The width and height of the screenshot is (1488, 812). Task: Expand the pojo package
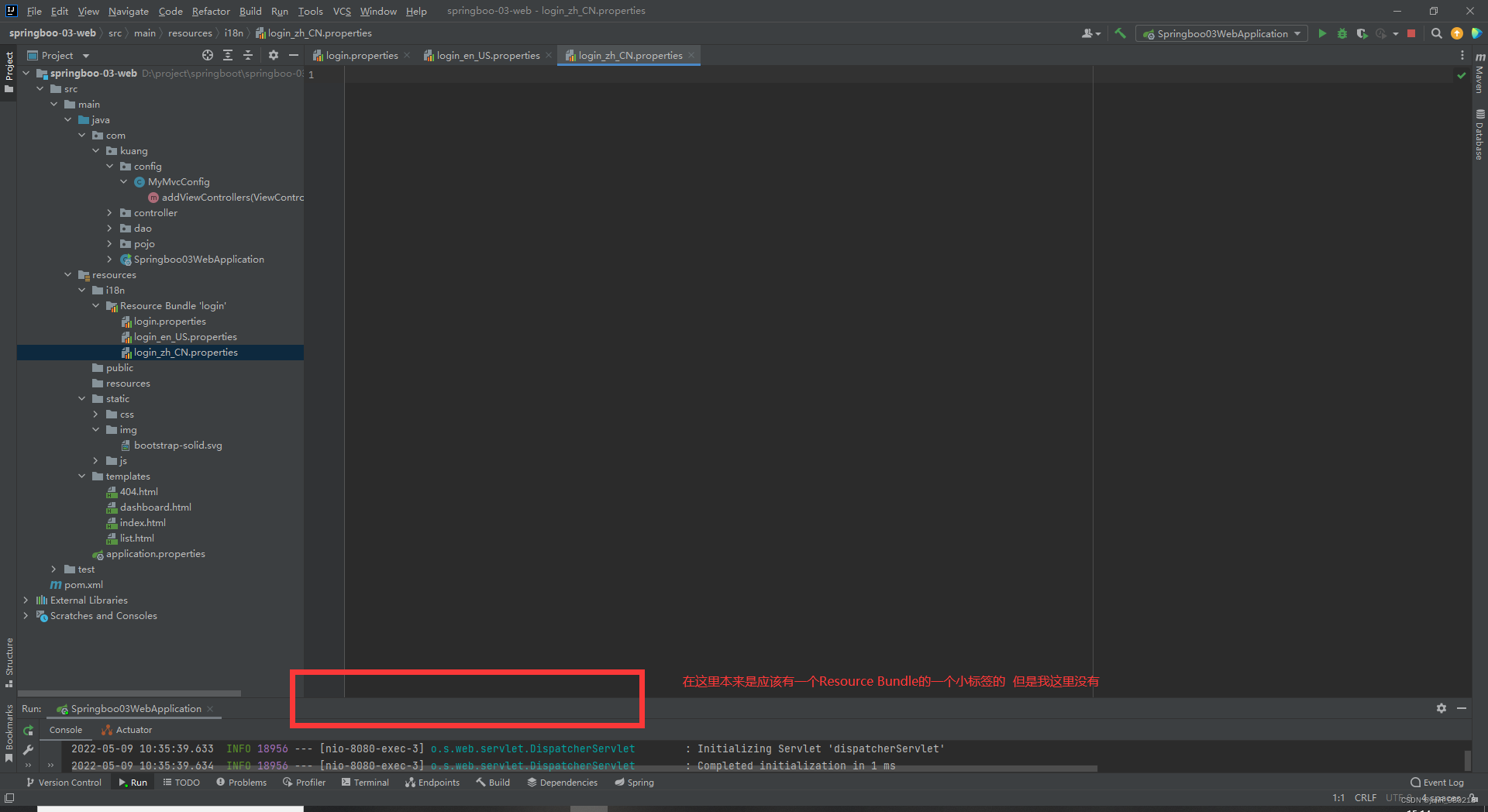click(x=109, y=243)
